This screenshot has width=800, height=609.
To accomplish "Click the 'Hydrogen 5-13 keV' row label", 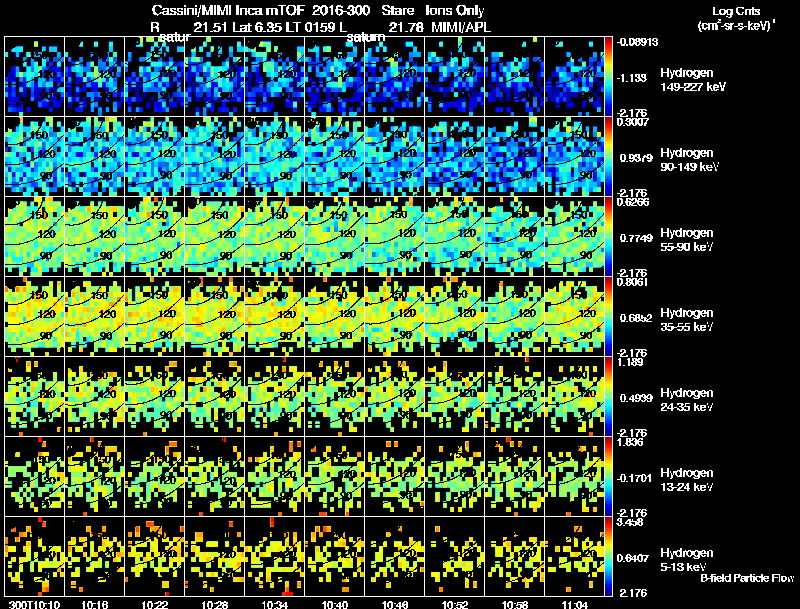I will (x=687, y=560).
